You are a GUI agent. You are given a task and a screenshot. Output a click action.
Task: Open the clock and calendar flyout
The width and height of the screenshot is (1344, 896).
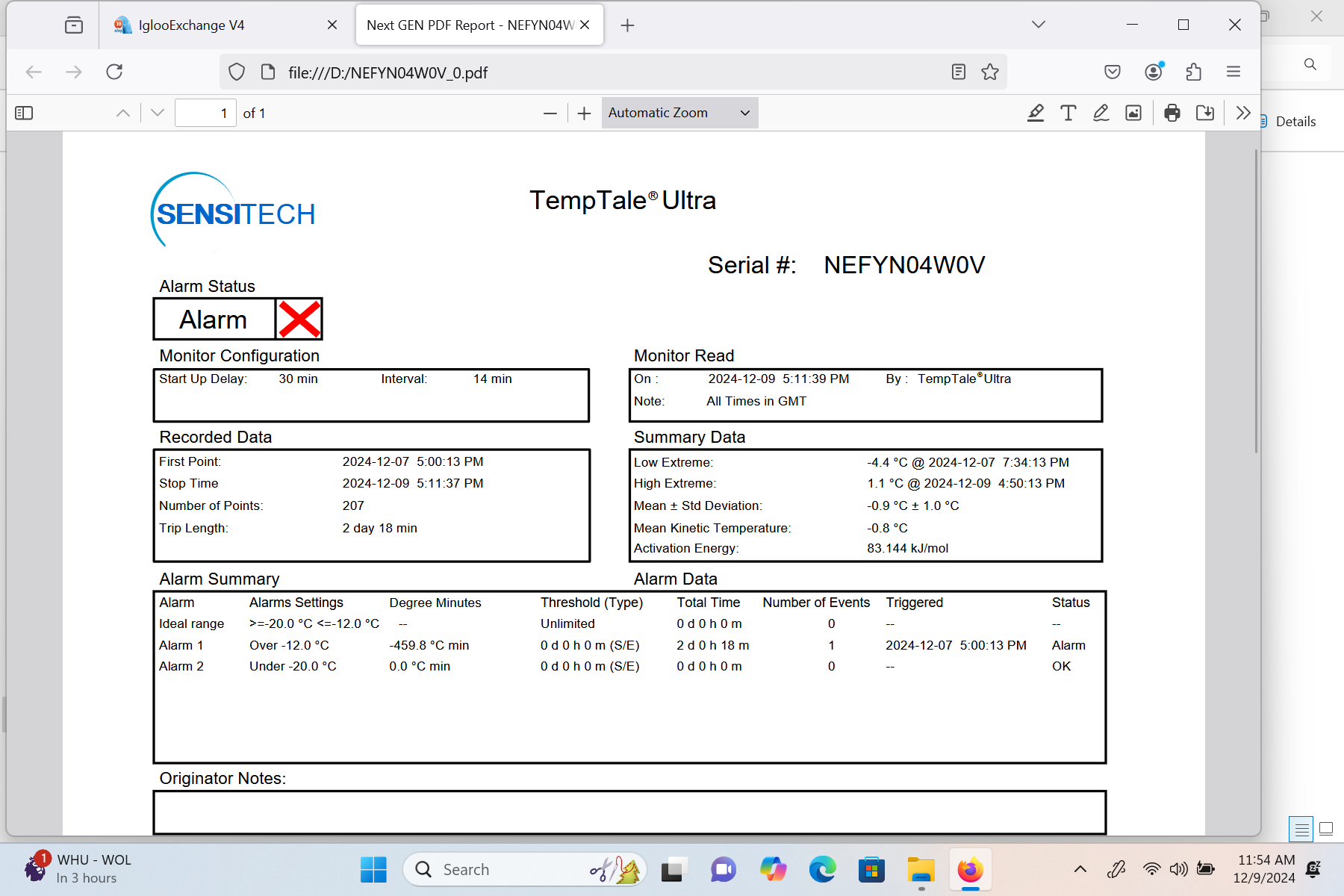click(1264, 869)
